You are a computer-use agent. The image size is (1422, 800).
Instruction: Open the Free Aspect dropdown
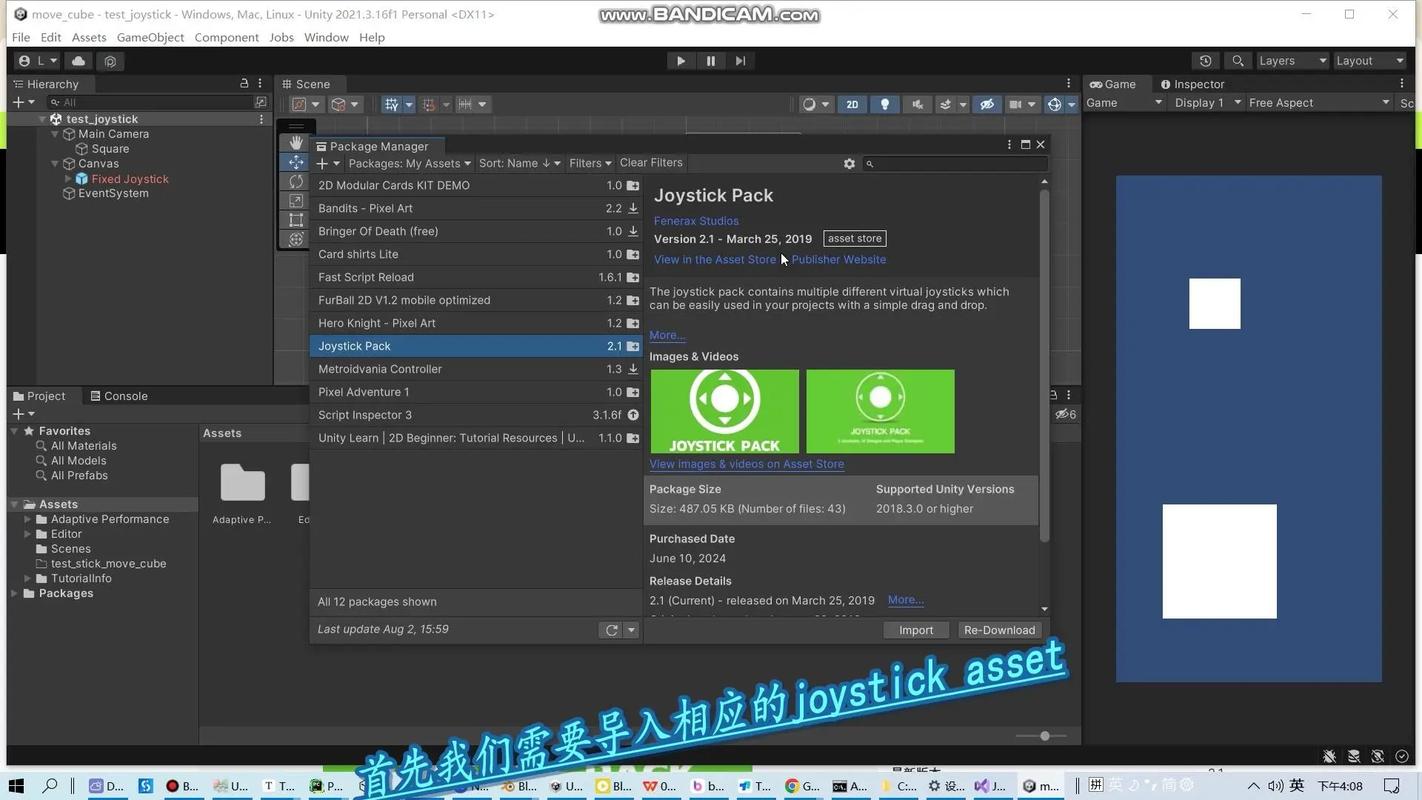click(1319, 103)
